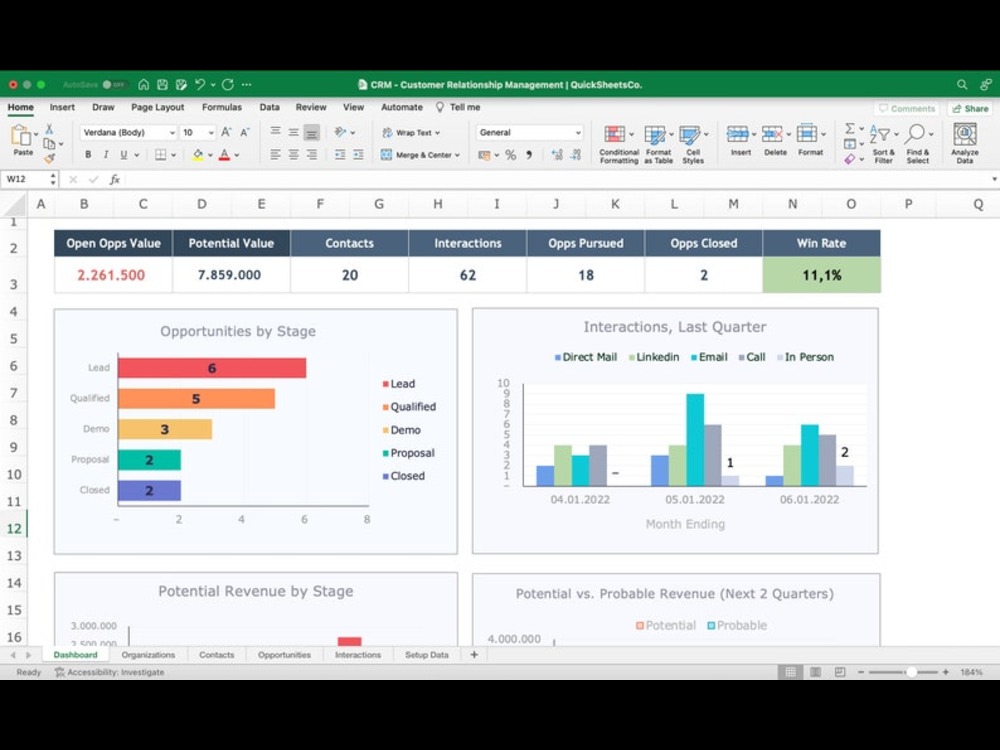Switch to Normal view in status bar
Screen dimensions: 1000x750
(x=790, y=672)
